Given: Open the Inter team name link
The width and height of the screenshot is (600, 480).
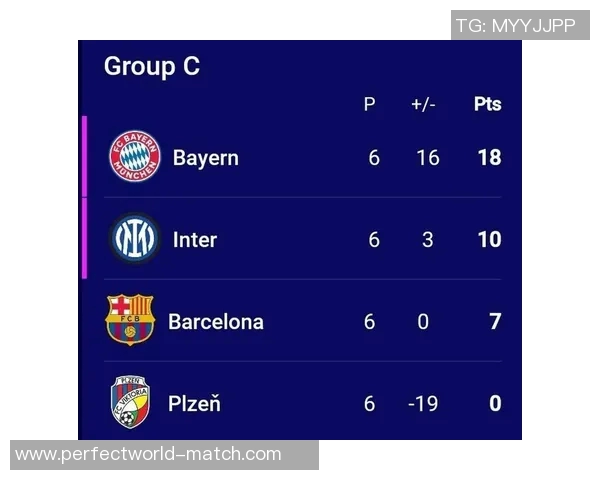Looking at the screenshot, I should [x=195, y=240].
